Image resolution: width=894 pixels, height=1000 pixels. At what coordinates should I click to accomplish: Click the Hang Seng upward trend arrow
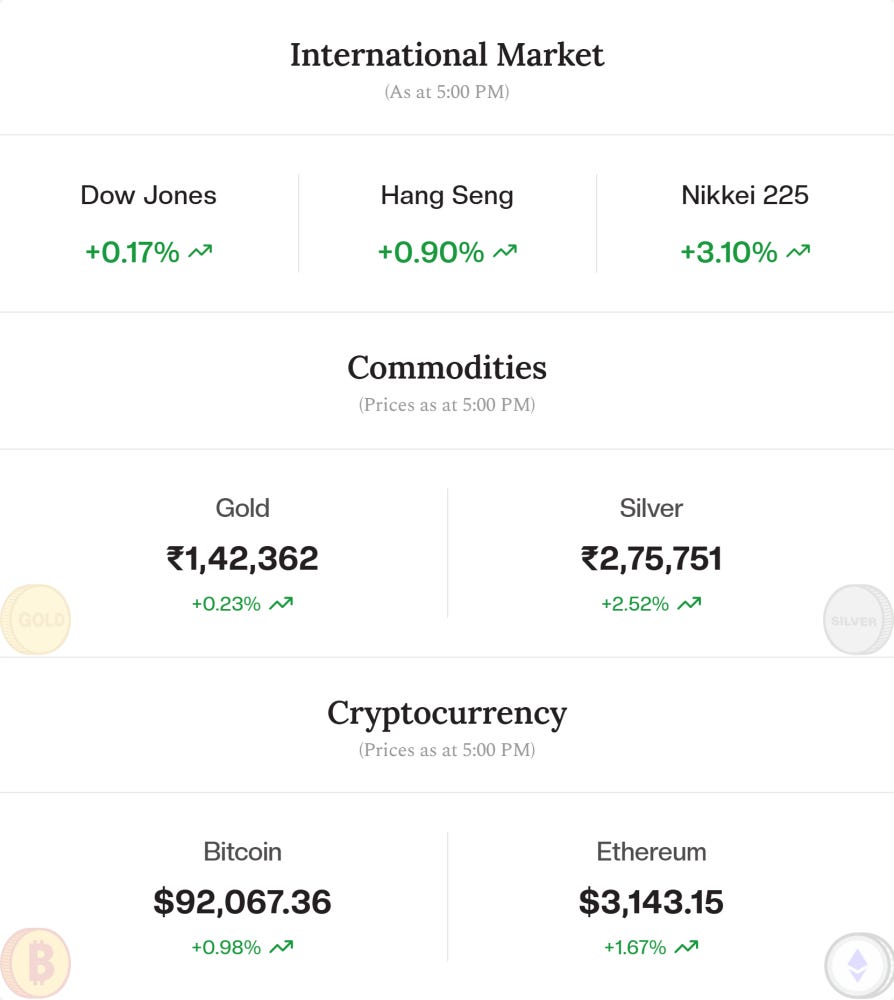505,252
